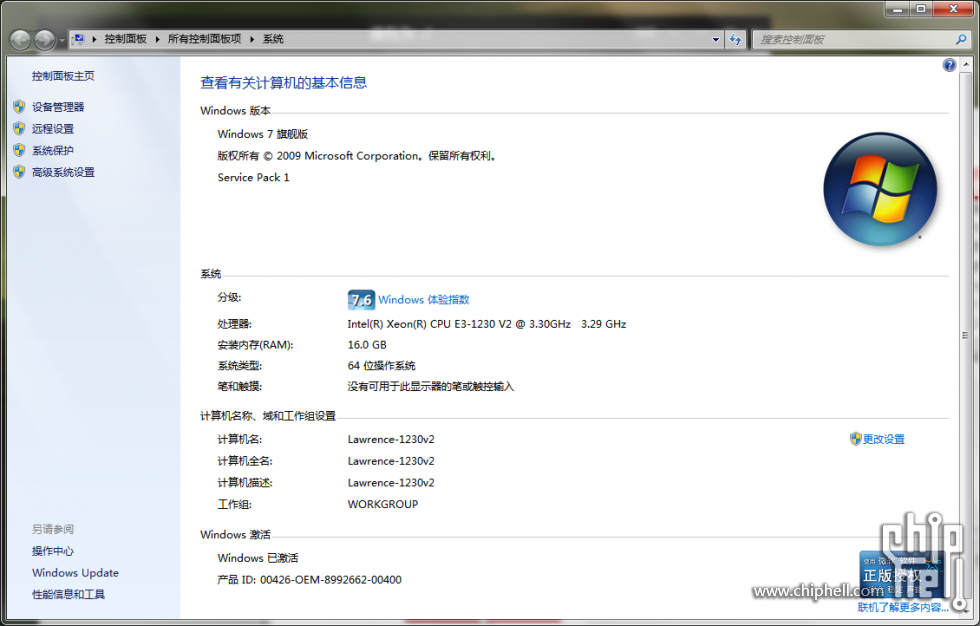Image resolution: width=980 pixels, height=626 pixels.
Task: Click Windows 7 旗舰版 edition text
Action: (x=262, y=134)
